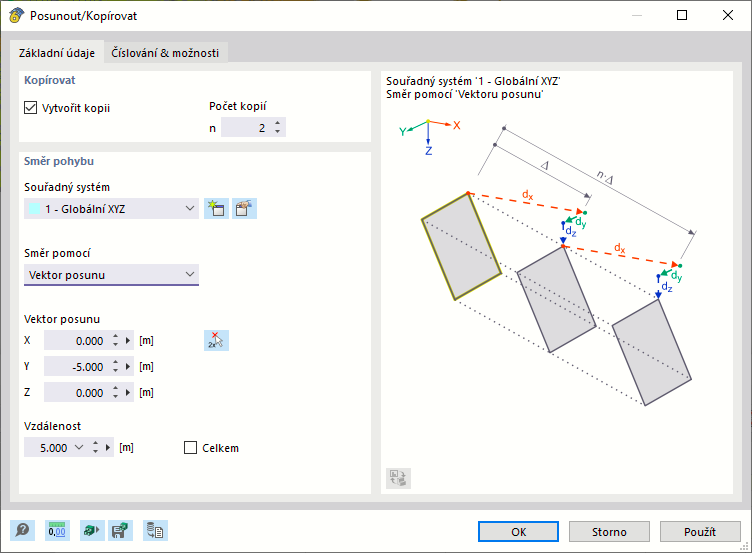Increase number of copies n spinner

click(278, 123)
